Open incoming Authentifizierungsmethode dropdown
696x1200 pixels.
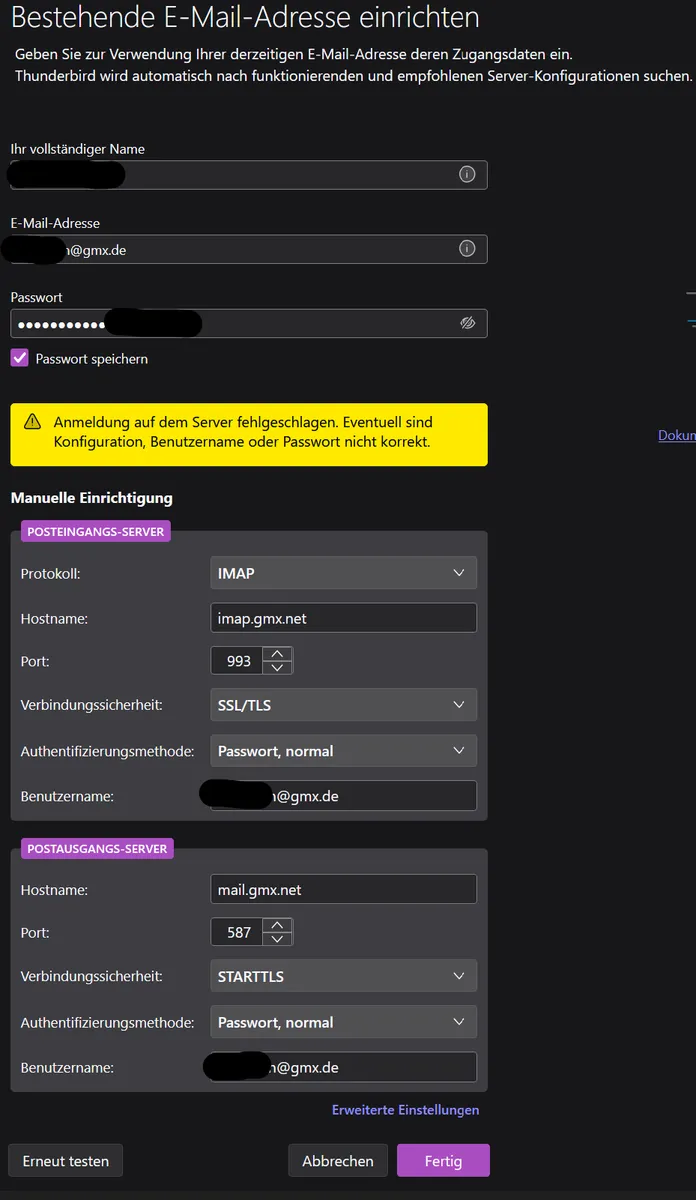click(344, 751)
